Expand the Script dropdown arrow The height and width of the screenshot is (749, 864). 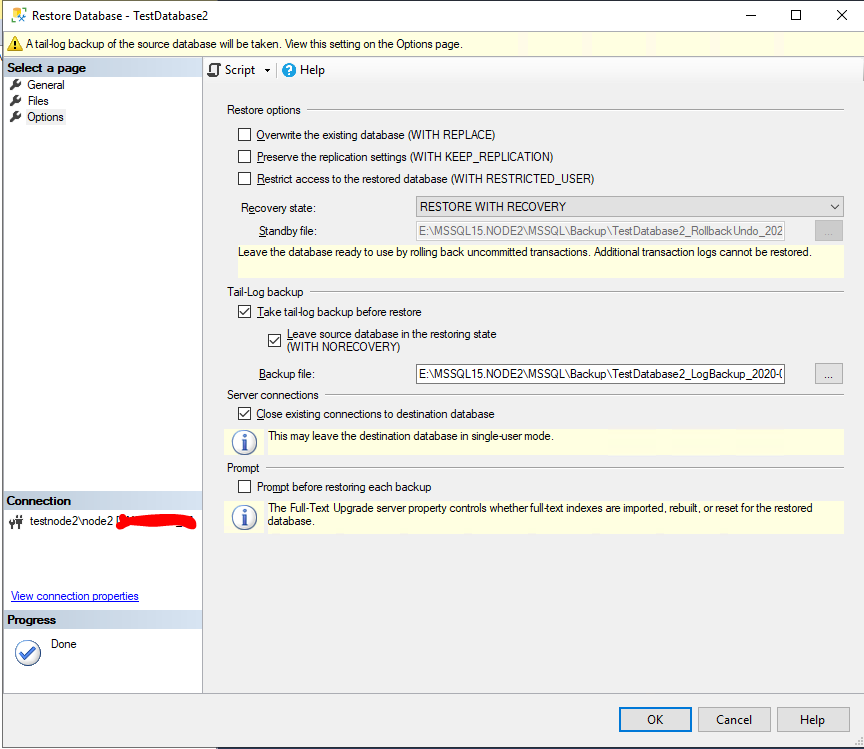[267, 70]
